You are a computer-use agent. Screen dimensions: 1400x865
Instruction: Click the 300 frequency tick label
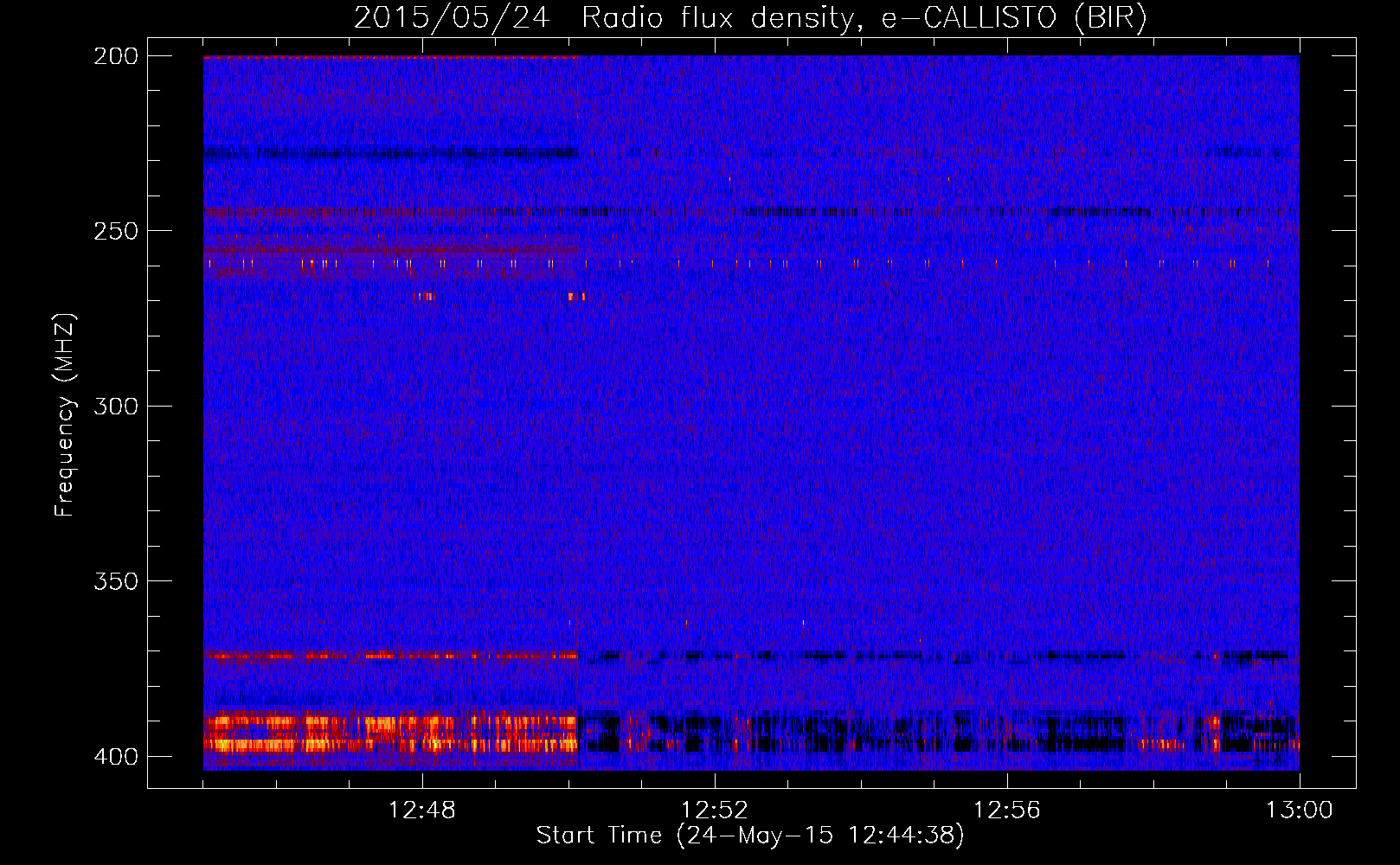coord(115,407)
